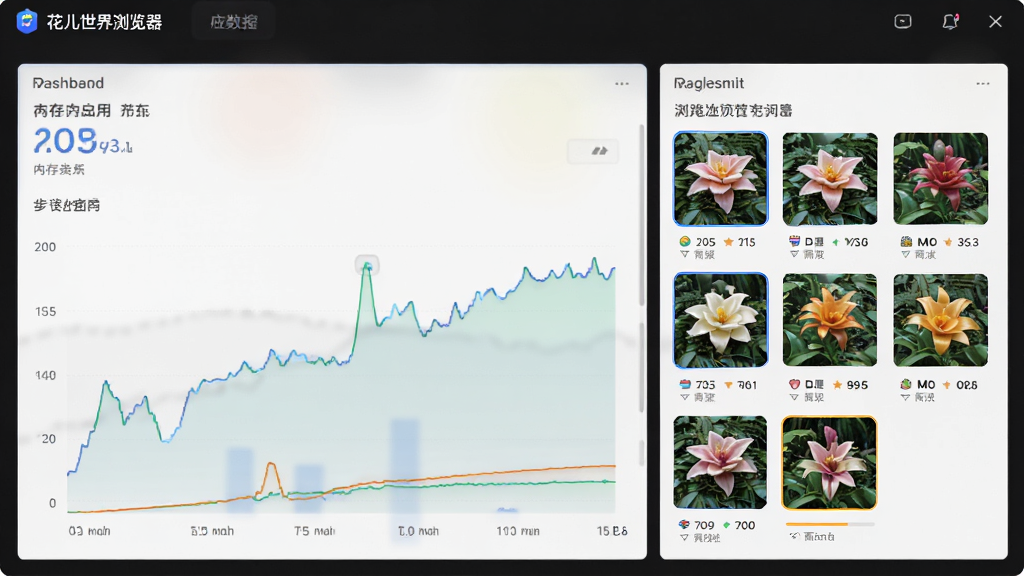
Task: Click the red-blue icon beside 705
Action: click(x=684, y=385)
